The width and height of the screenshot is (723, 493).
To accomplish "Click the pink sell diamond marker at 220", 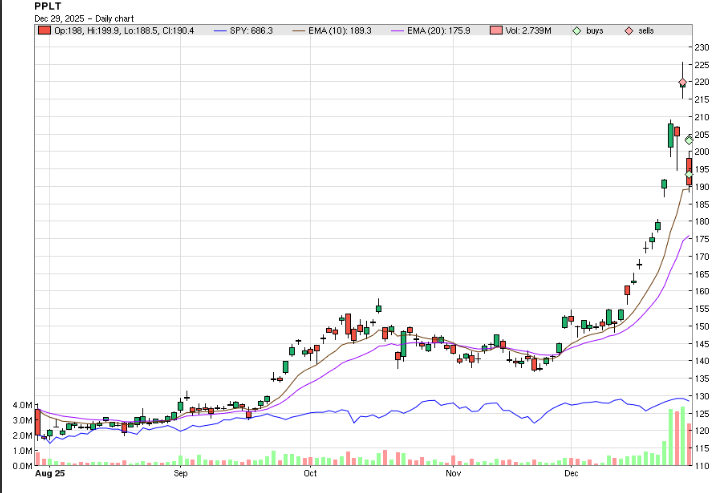I will click(682, 83).
